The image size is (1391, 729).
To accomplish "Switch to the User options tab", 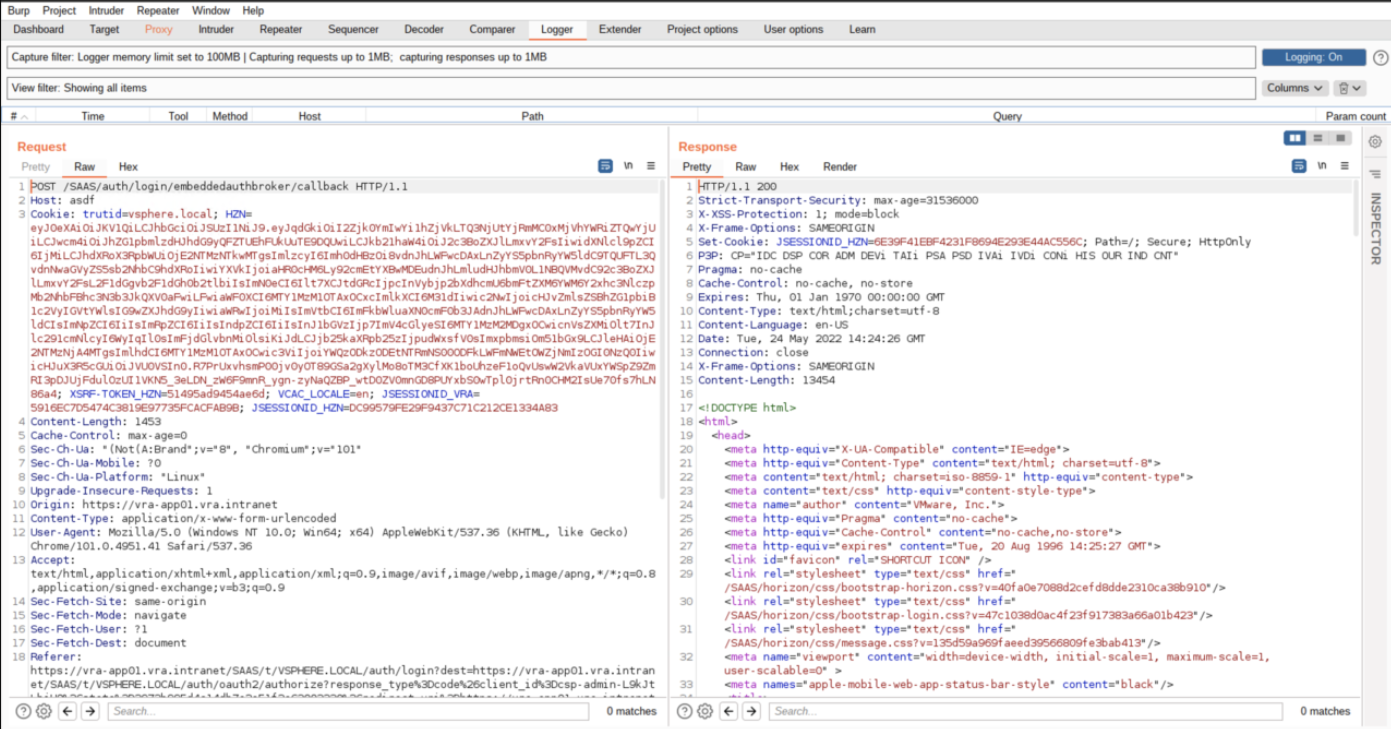I will coord(793,29).
